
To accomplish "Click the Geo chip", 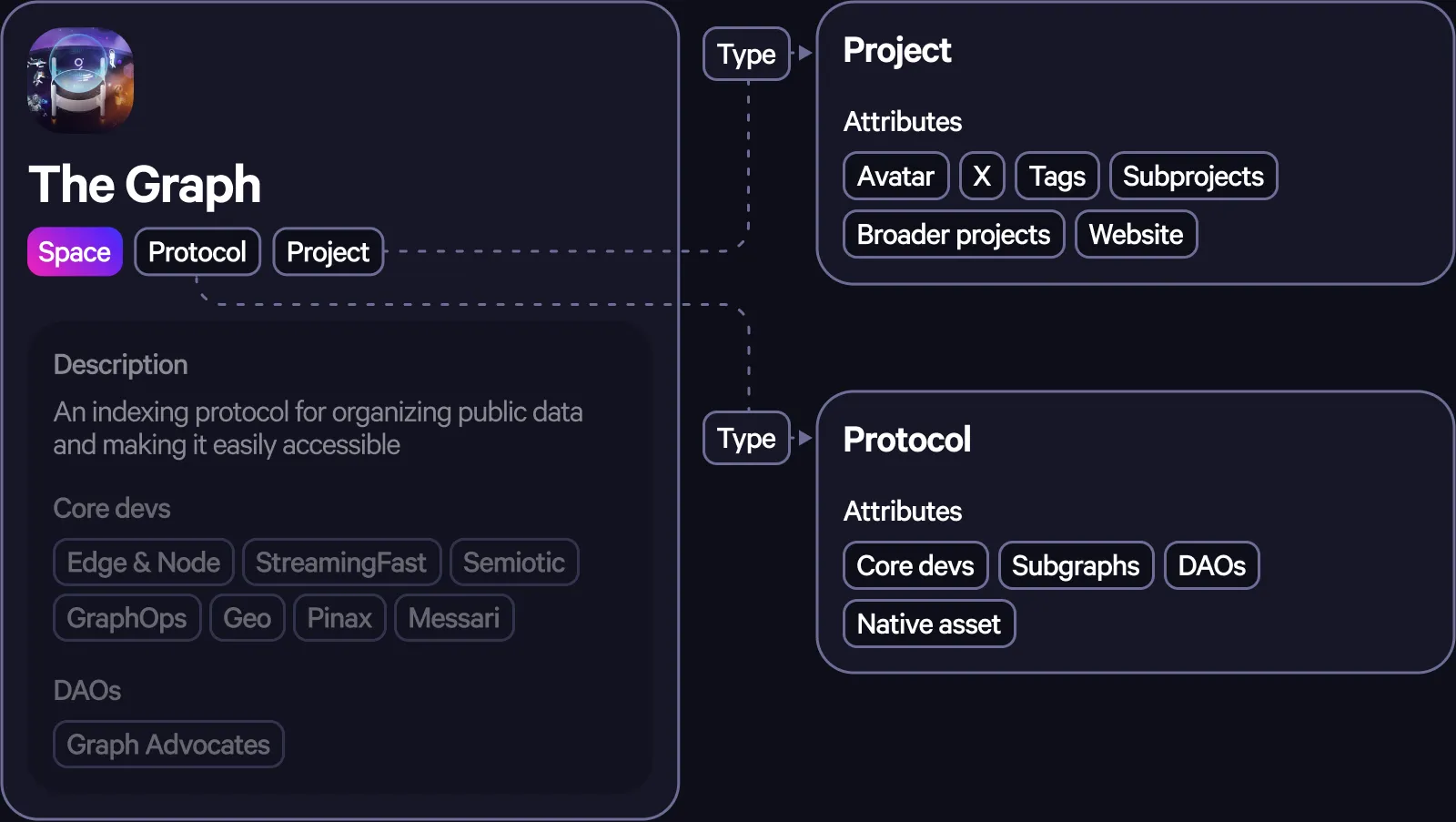I will click(x=248, y=618).
